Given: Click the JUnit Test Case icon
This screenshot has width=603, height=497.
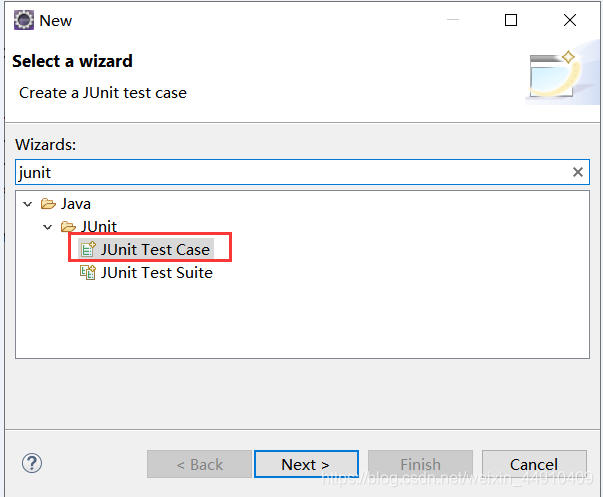Looking at the screenshot, I should click(x=88, y=249).
